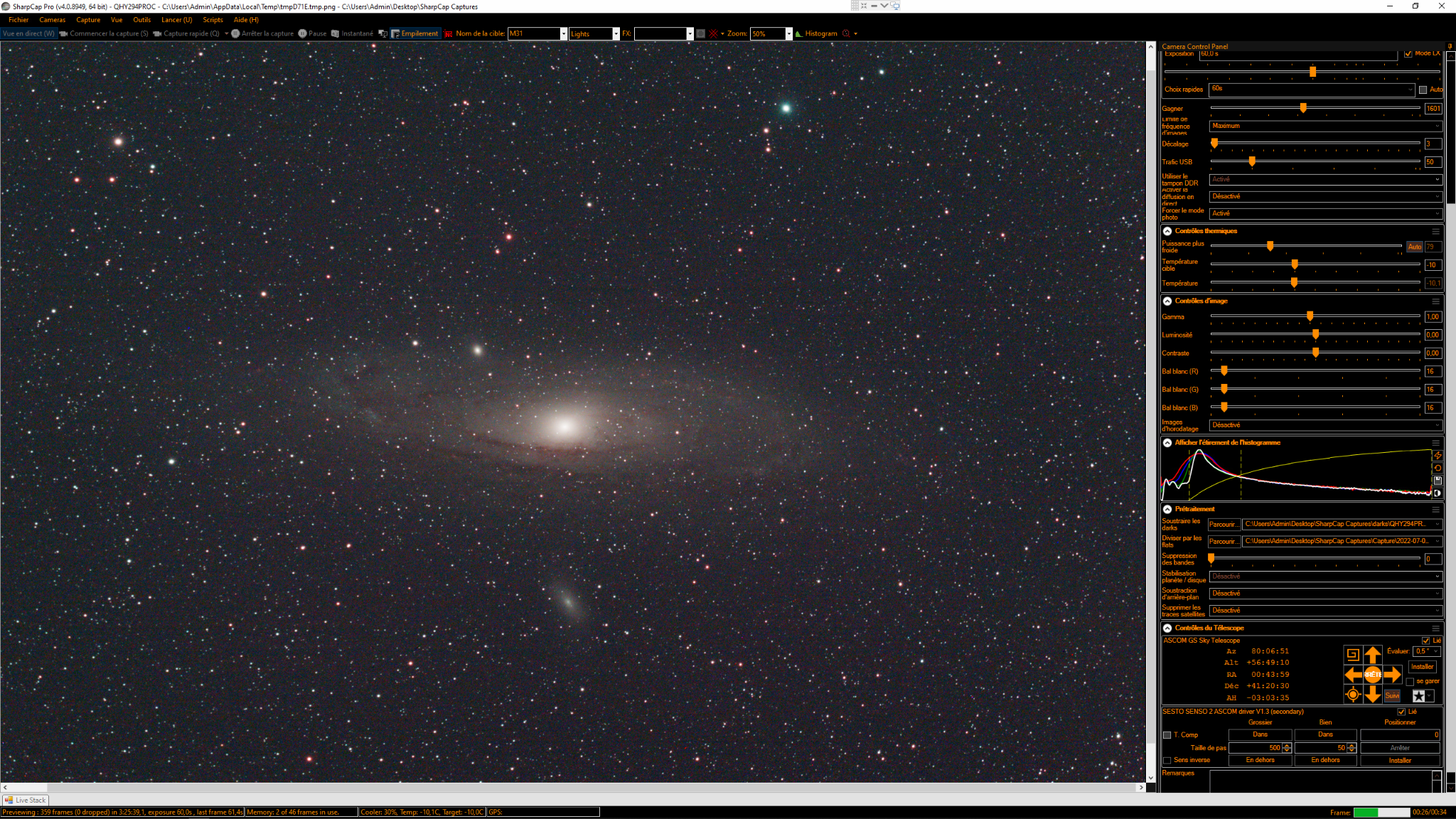Open the frame rate limit Maximum dropdown

1325,126
